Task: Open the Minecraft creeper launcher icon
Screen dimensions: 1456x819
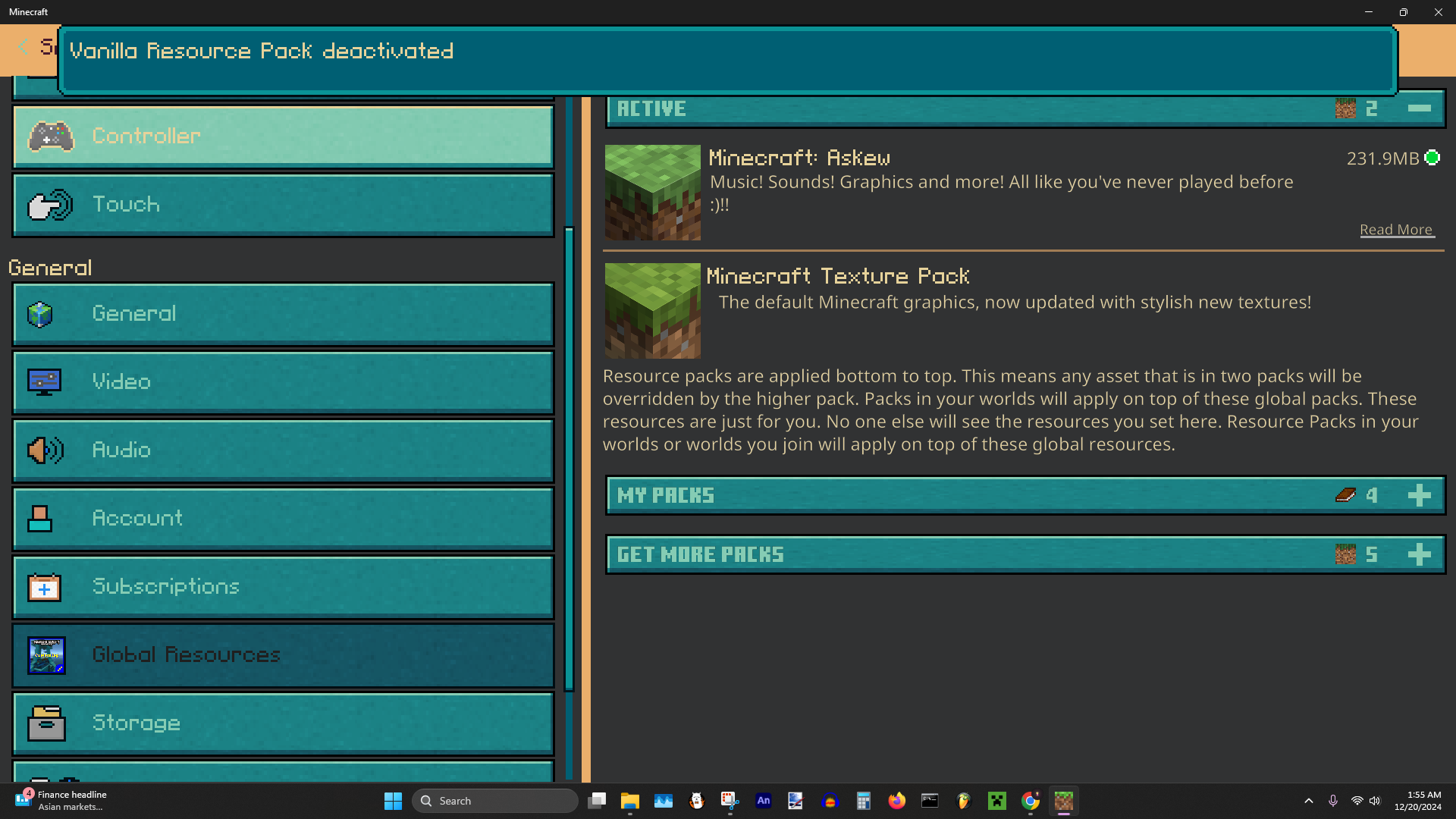Action: click(997, 801)
